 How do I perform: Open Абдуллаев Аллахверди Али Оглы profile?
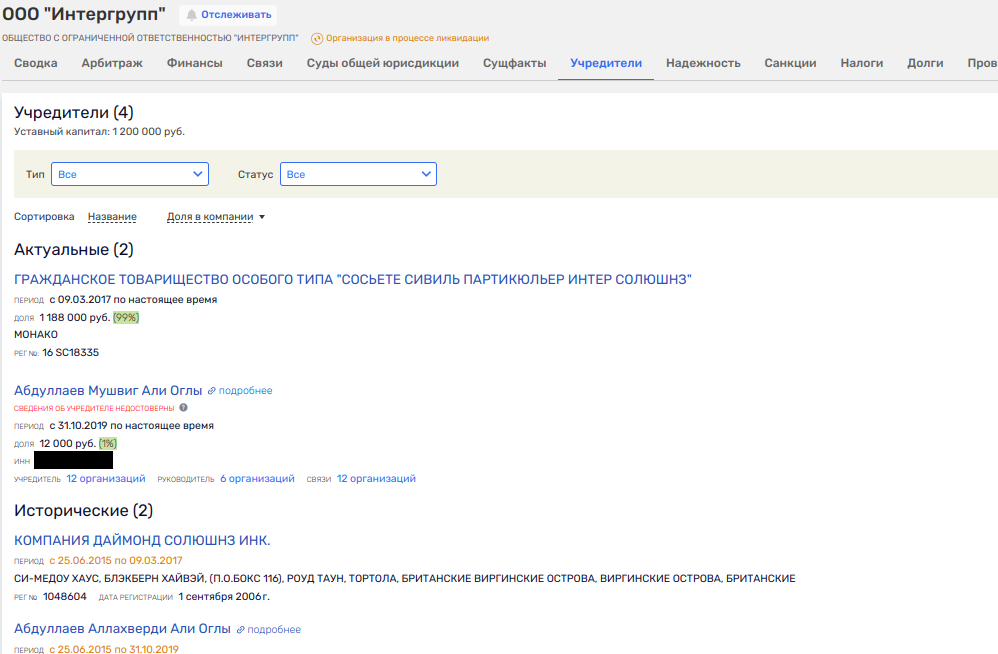(122, 629)
